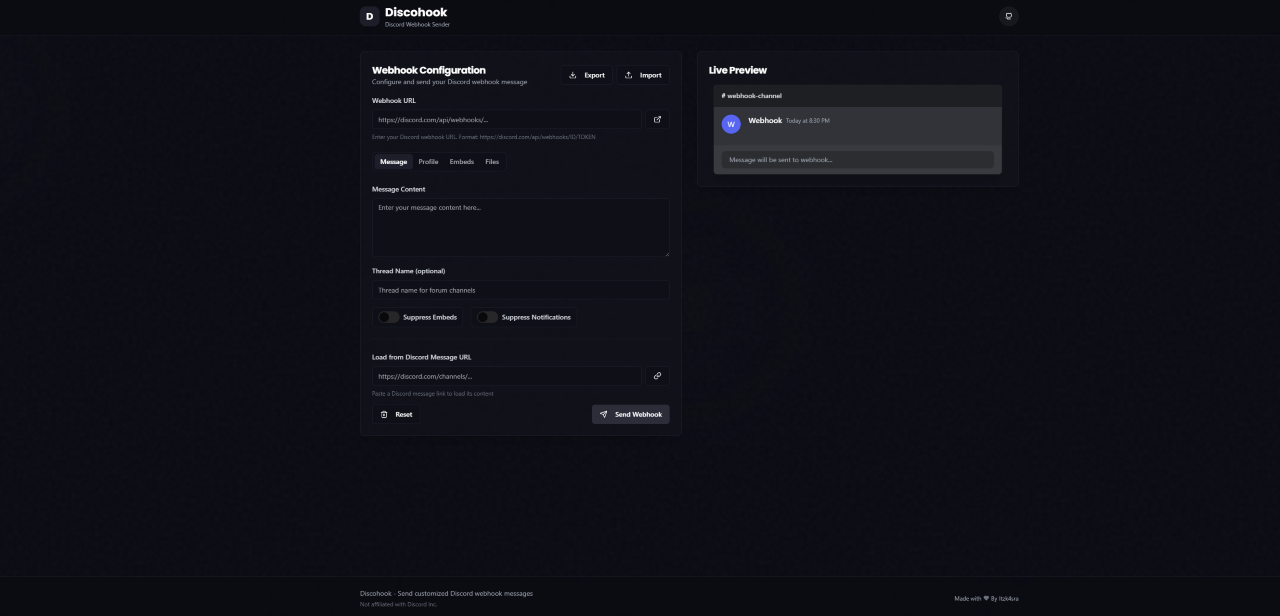Enable the Suppress Notifications toggle
The width and height of the screenshot is (1280, 616).
[486, 317]
